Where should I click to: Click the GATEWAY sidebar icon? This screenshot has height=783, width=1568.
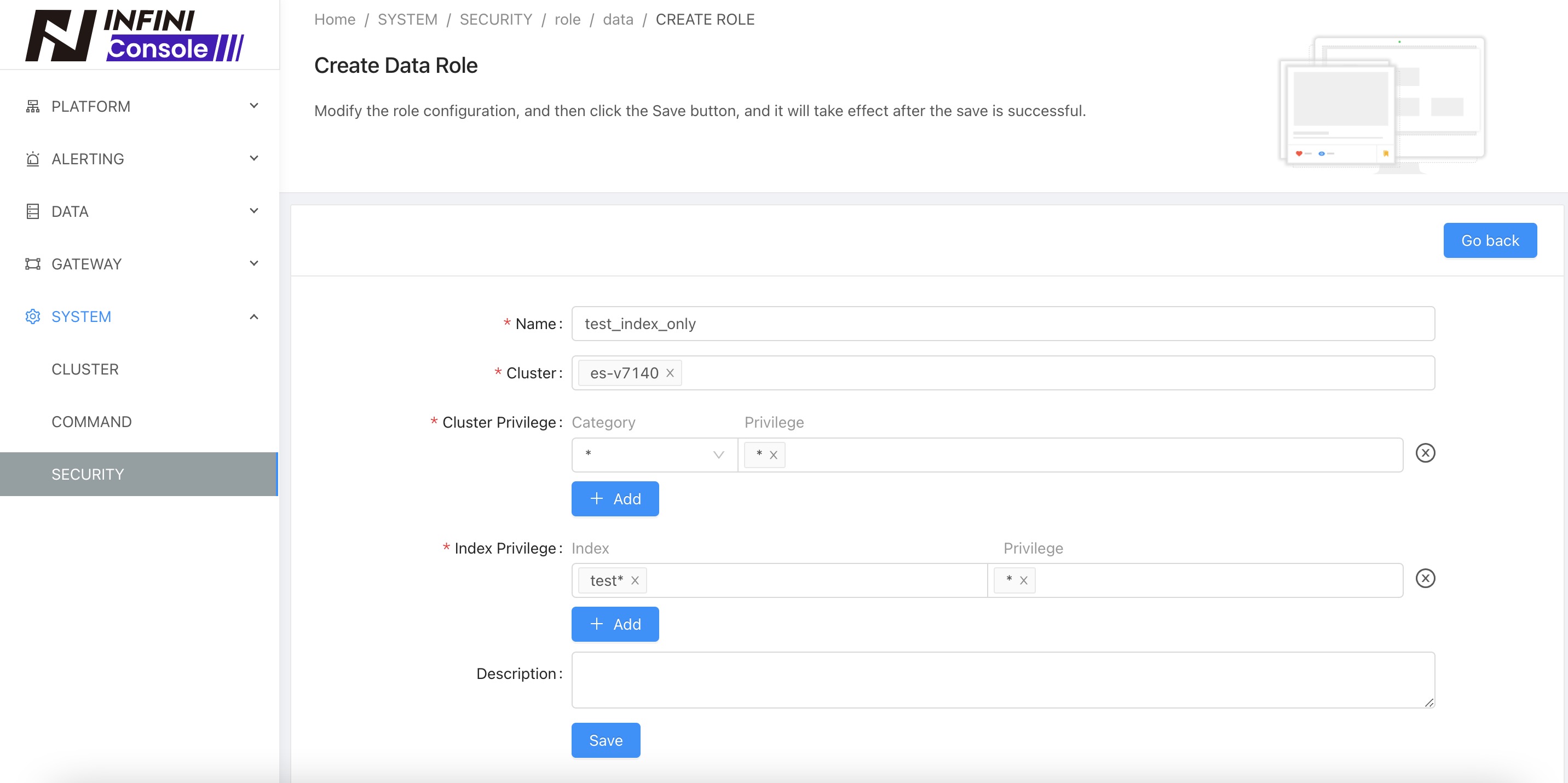[33, 263]
